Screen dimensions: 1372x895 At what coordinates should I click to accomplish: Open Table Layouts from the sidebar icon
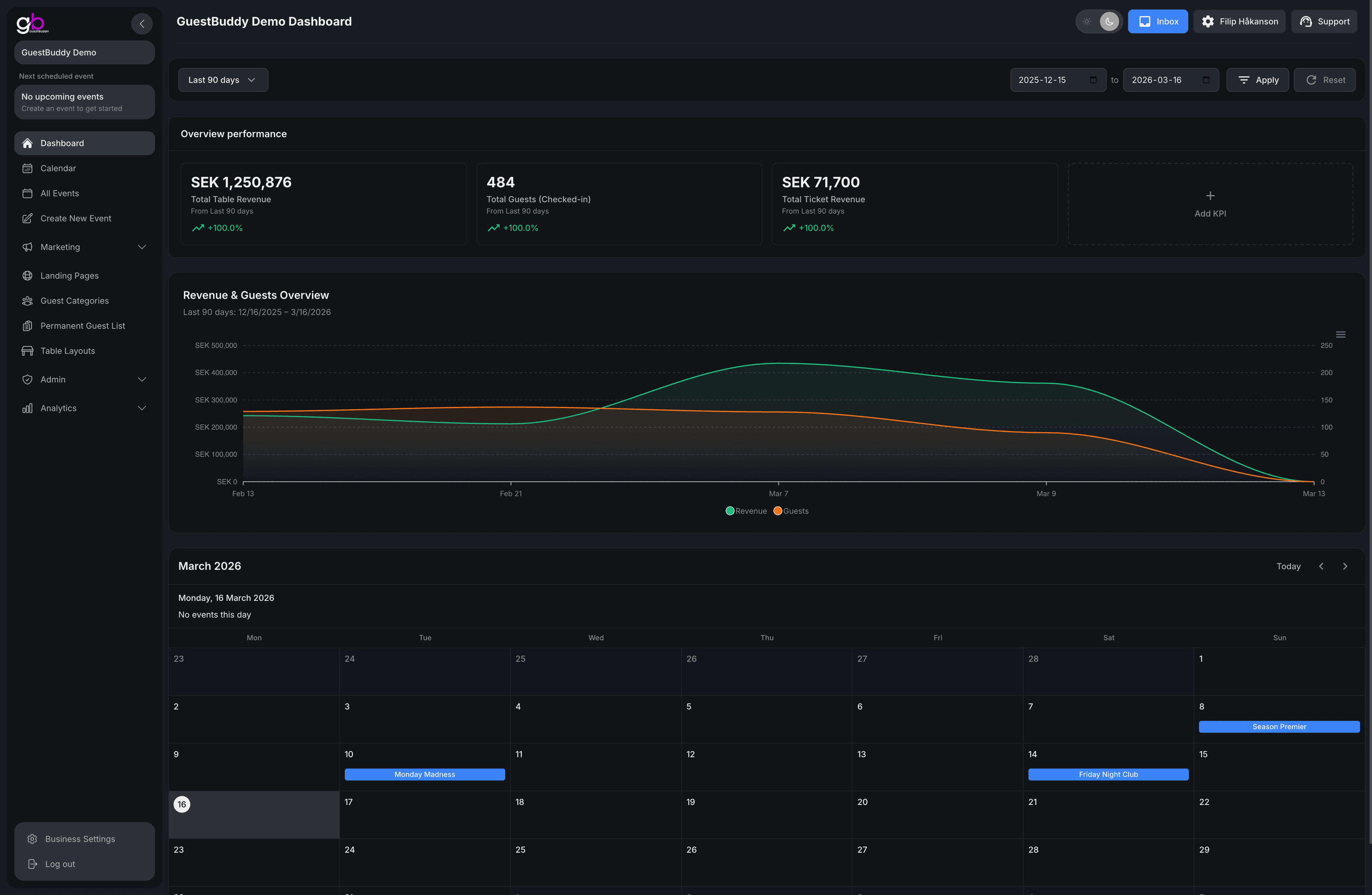point(28,351)
